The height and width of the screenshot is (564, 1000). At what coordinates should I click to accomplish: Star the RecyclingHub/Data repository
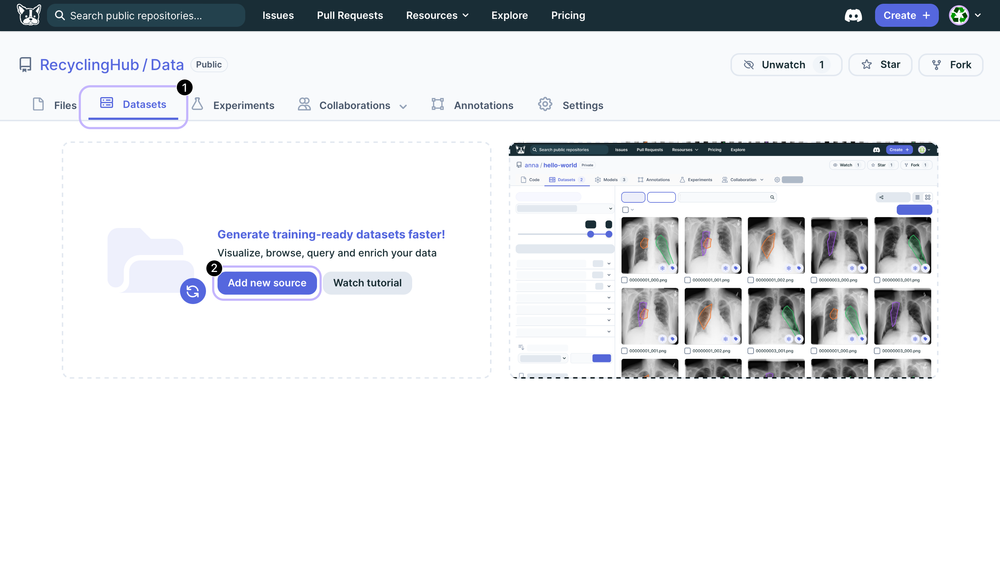[879, 65]
